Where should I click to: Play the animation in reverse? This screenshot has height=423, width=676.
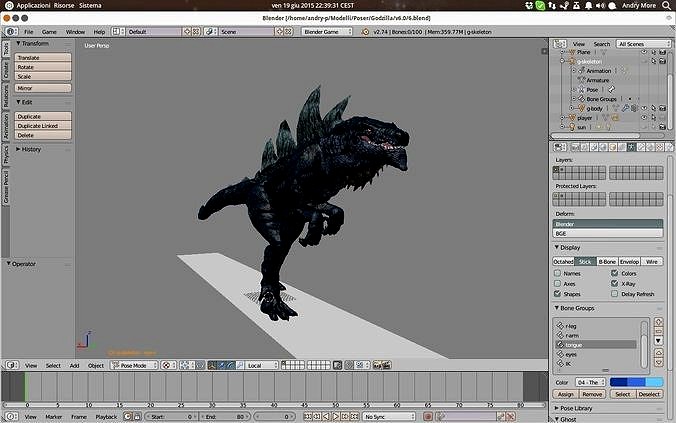pos(326,417)
